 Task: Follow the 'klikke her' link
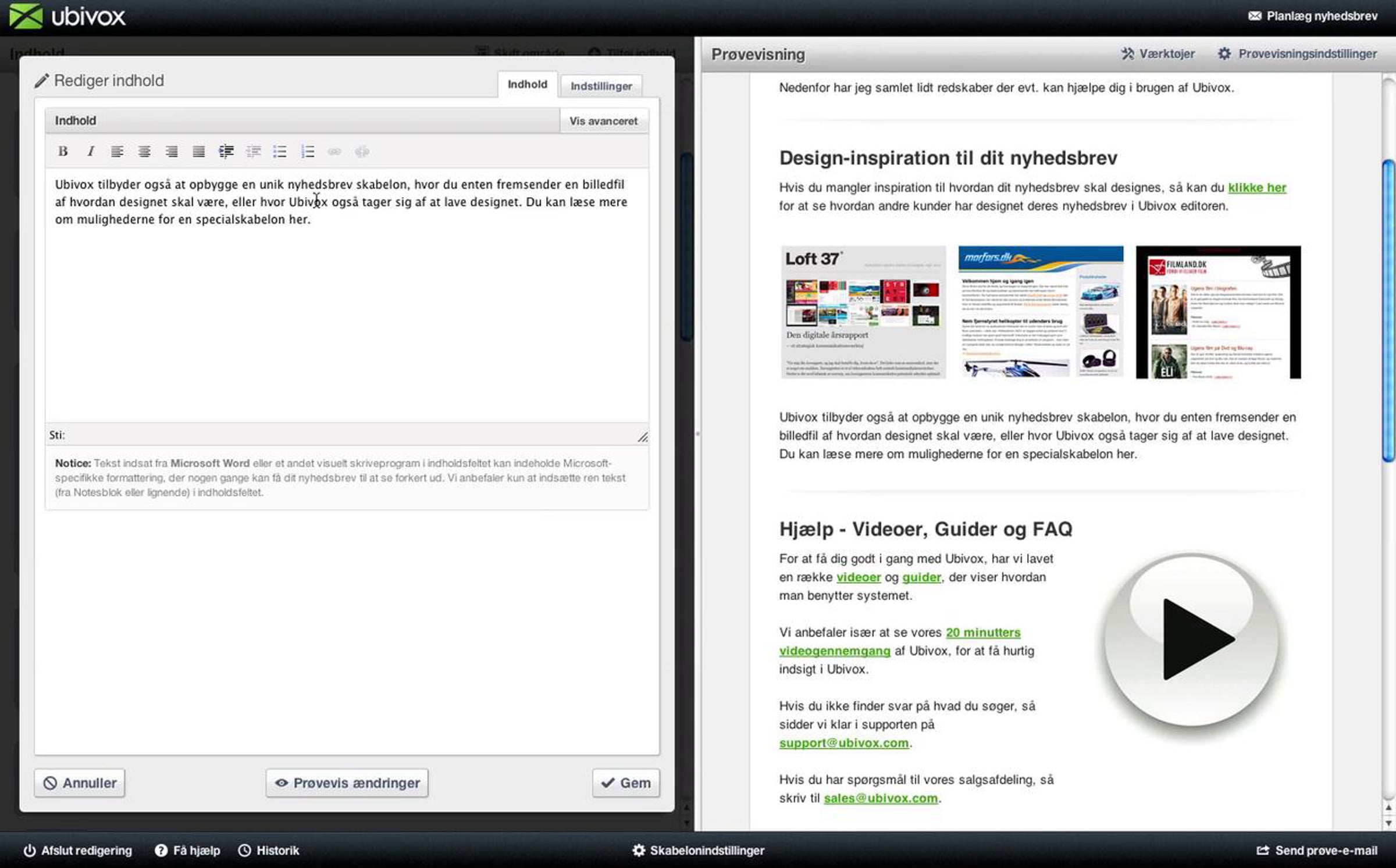1257,187
